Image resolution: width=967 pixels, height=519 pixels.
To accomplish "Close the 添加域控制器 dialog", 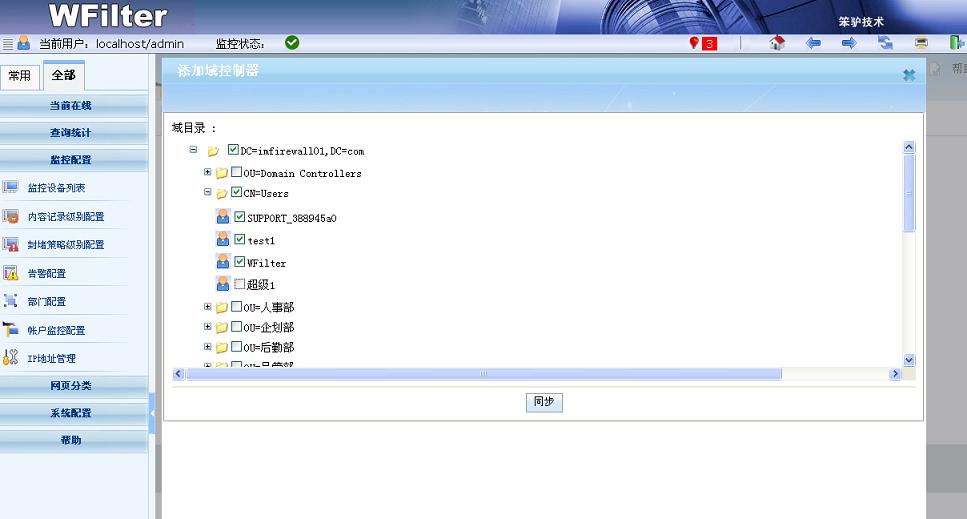I will pos(908,75).
